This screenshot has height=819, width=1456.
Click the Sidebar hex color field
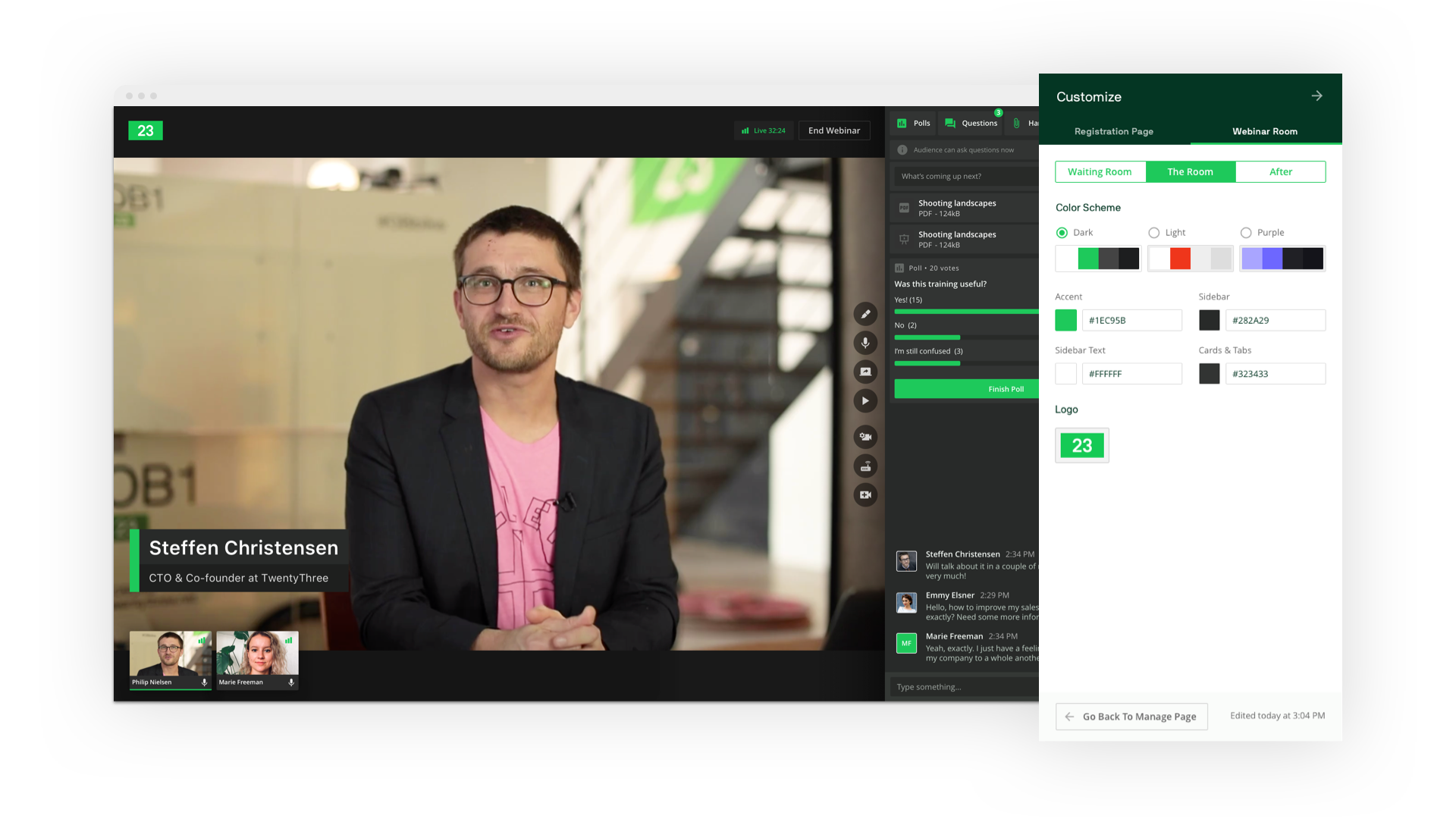click(x=1275, y=321)
